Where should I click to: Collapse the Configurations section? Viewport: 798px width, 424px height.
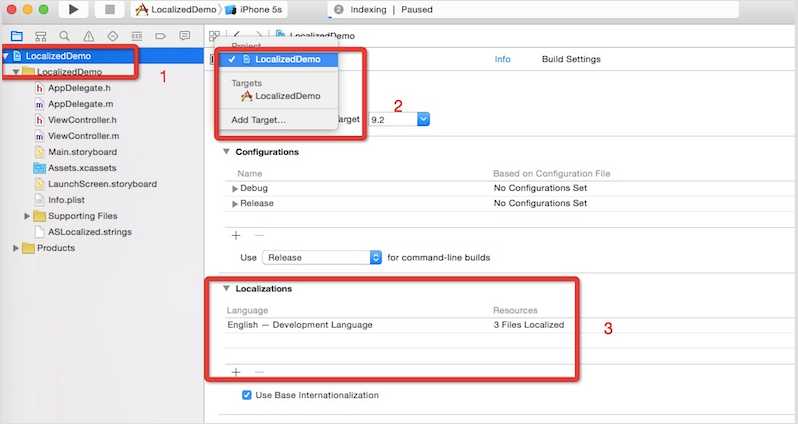pos(226,152)
